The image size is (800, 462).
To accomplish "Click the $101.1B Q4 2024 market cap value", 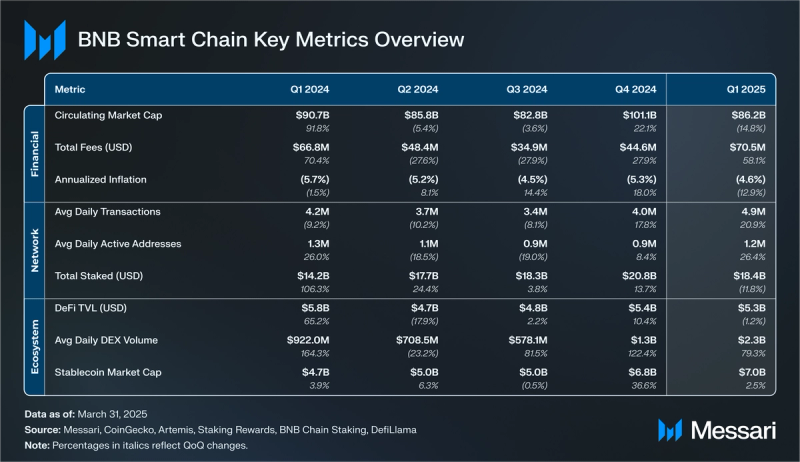I will 639,115.
